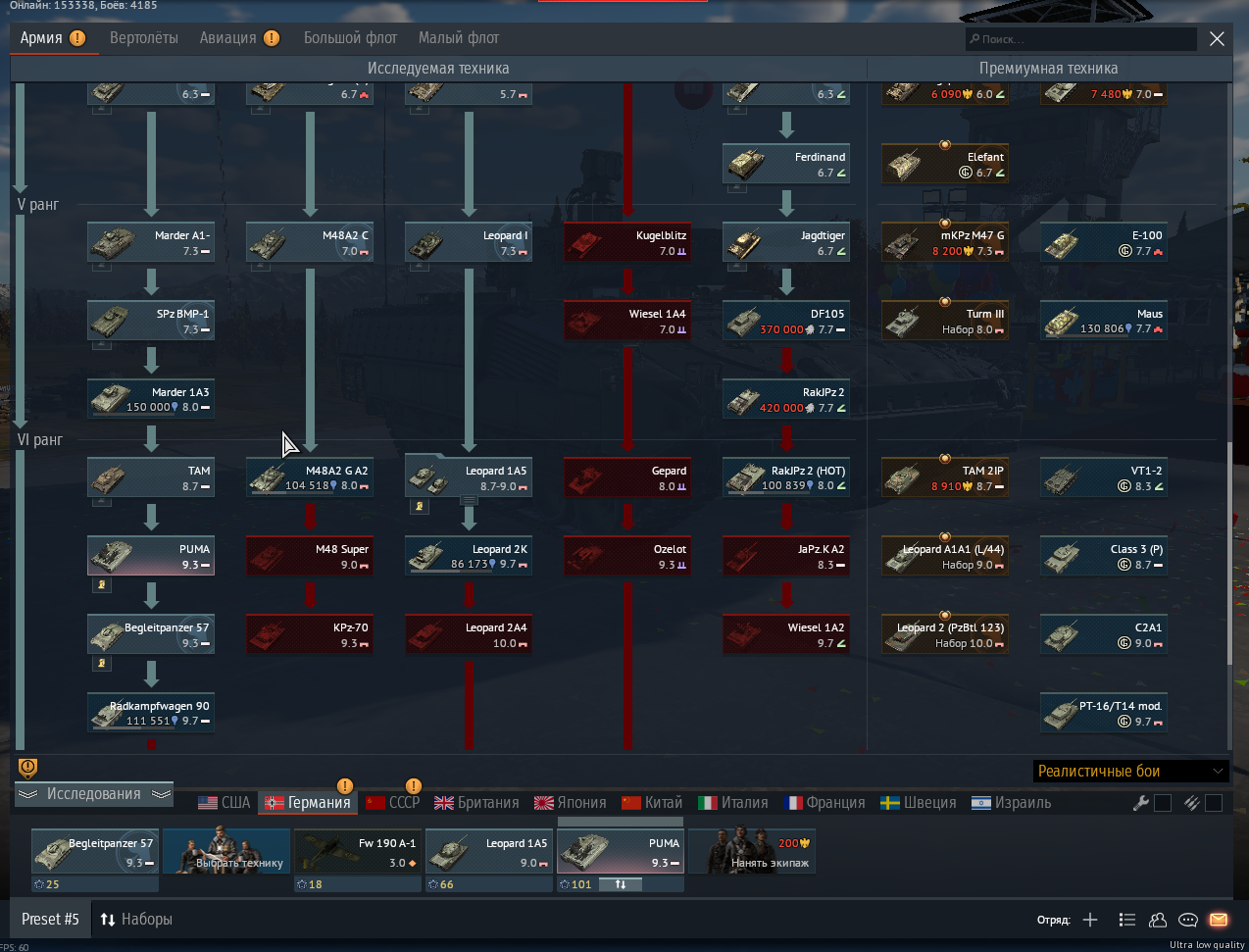Image resolution: width=1249 pixels, height=952 pixels.
Task: Select the Radkampfwagen 90 vehicle card
Action: [x=151, y=713]
